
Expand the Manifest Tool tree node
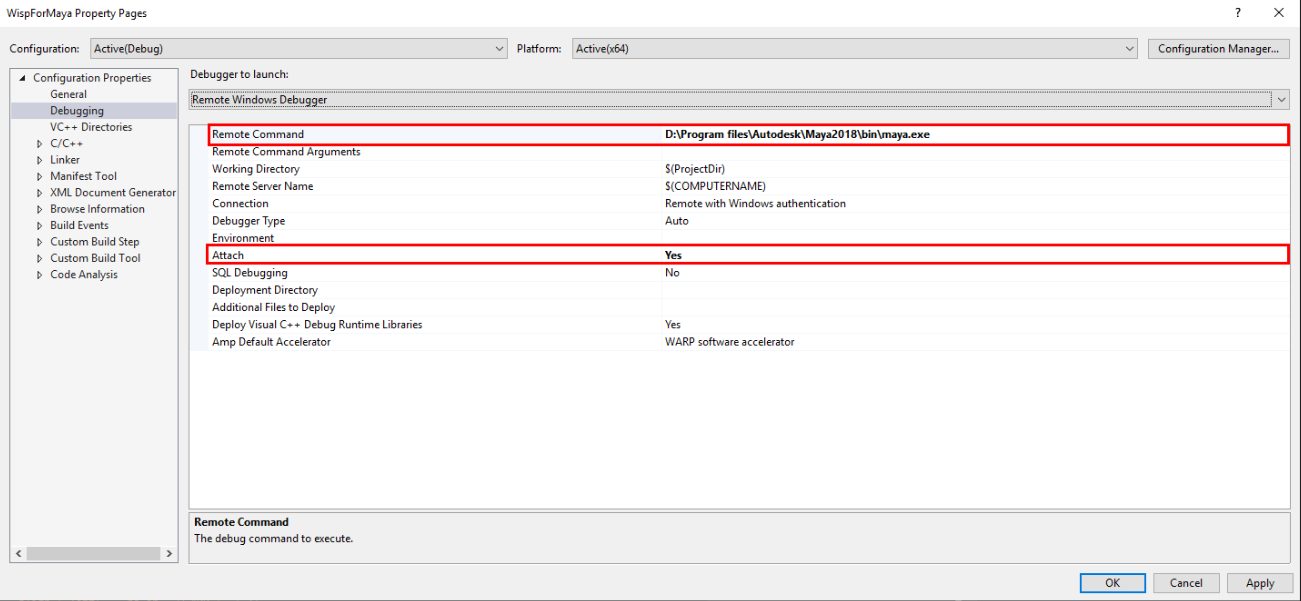(39, 176)
